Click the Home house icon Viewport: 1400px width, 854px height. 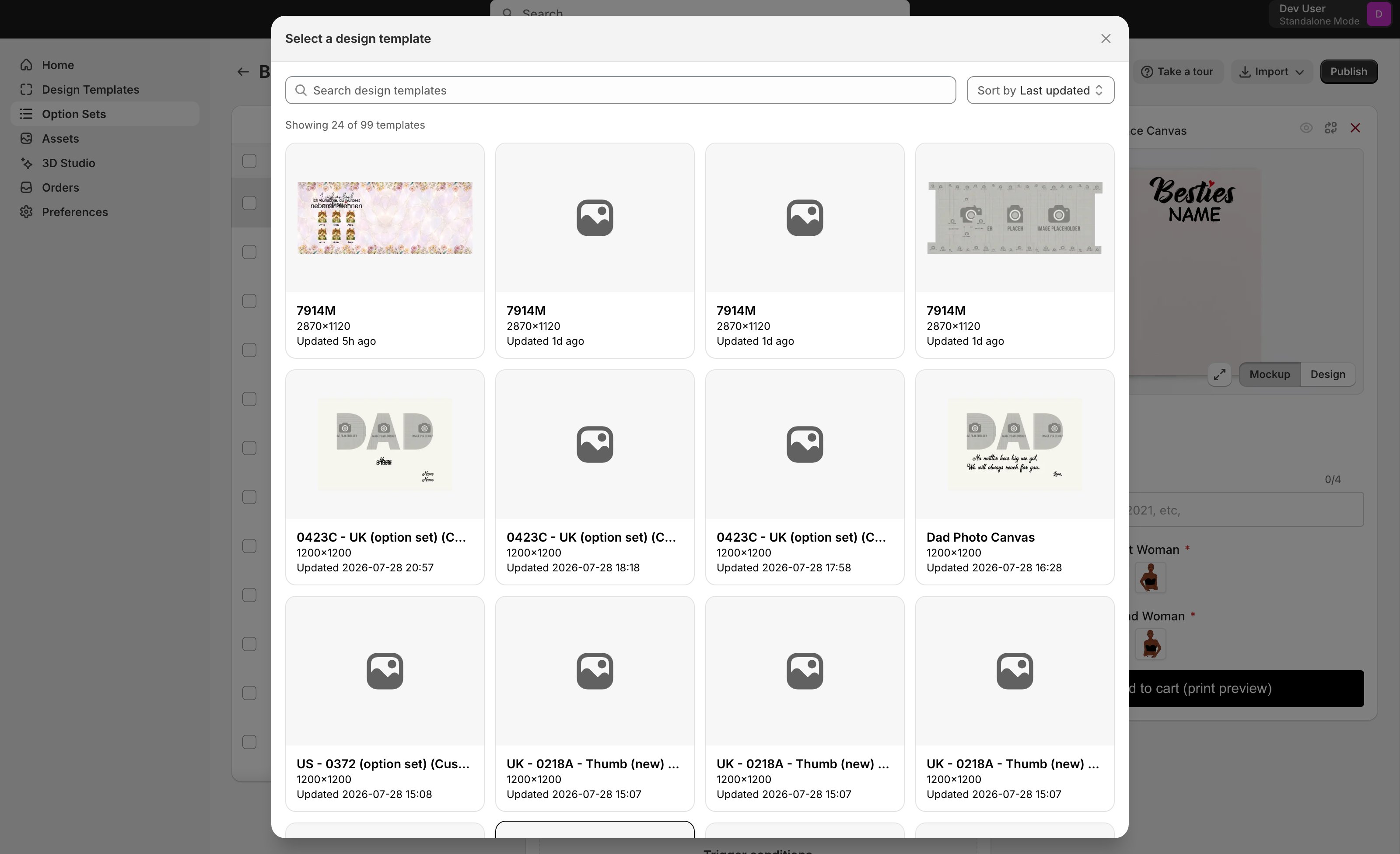26,65
